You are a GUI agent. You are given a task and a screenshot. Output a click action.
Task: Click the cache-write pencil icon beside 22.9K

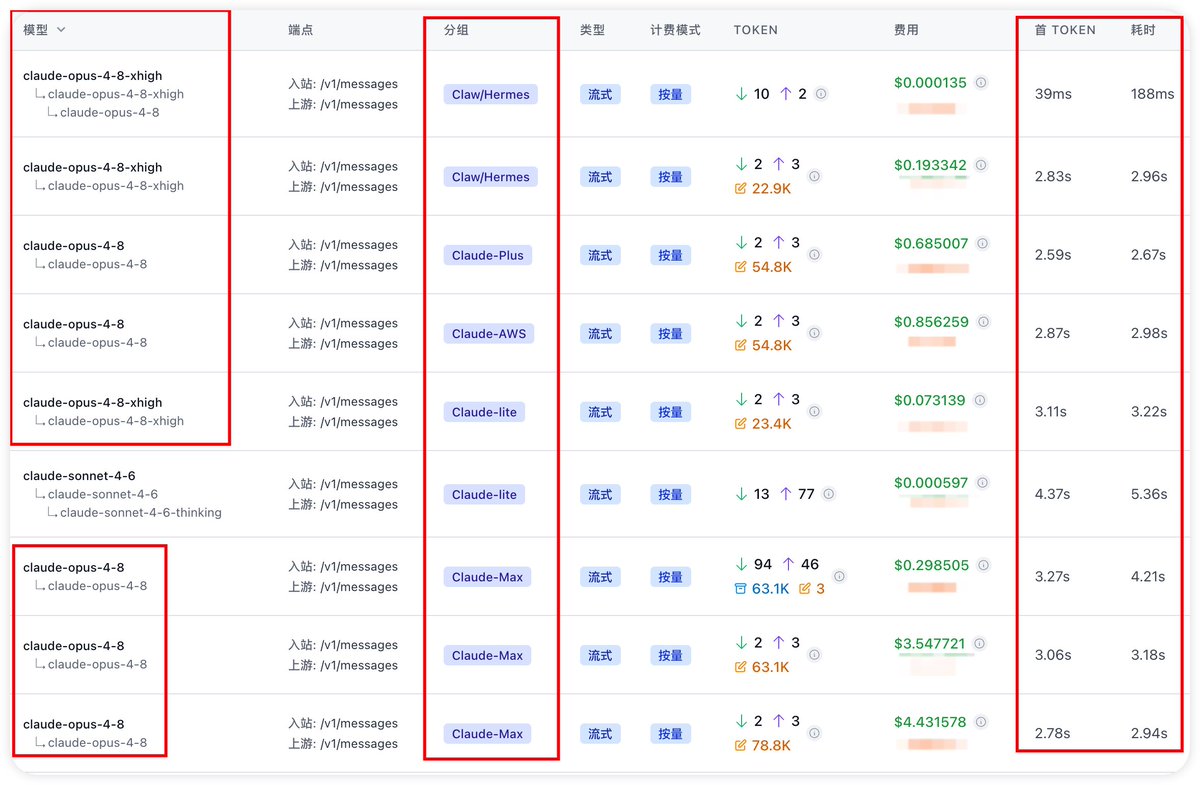[741, 188]
